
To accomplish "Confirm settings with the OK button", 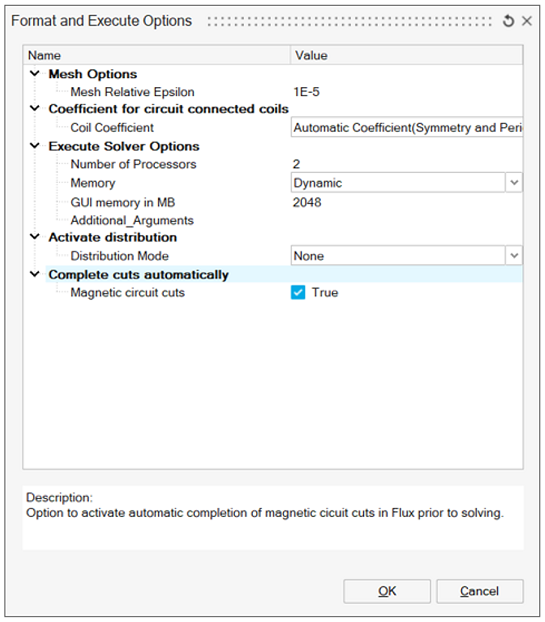I will pyautogui.click(x=387, y=591).
